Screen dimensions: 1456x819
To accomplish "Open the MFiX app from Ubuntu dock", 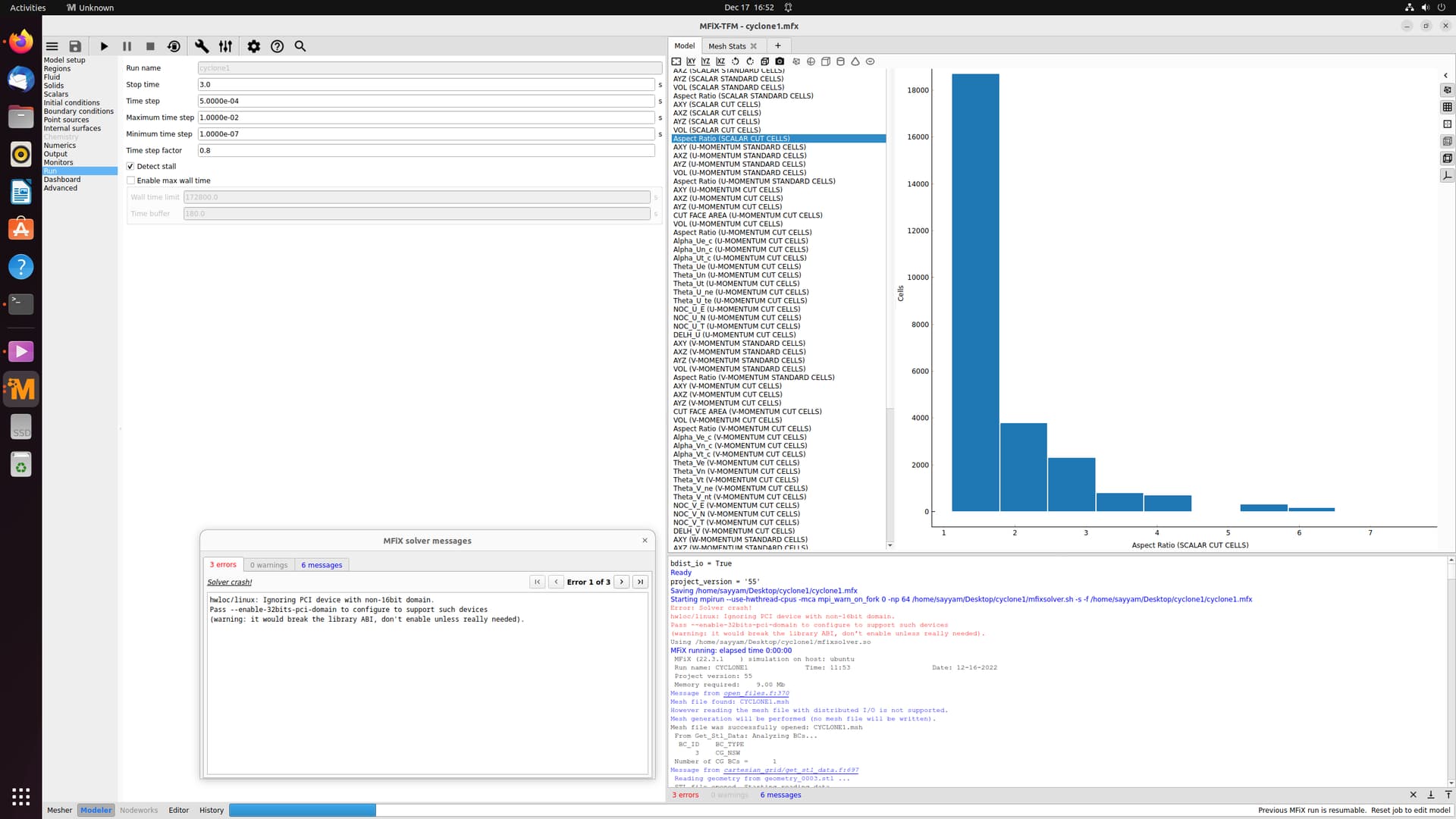I will [x=21, y=389].
